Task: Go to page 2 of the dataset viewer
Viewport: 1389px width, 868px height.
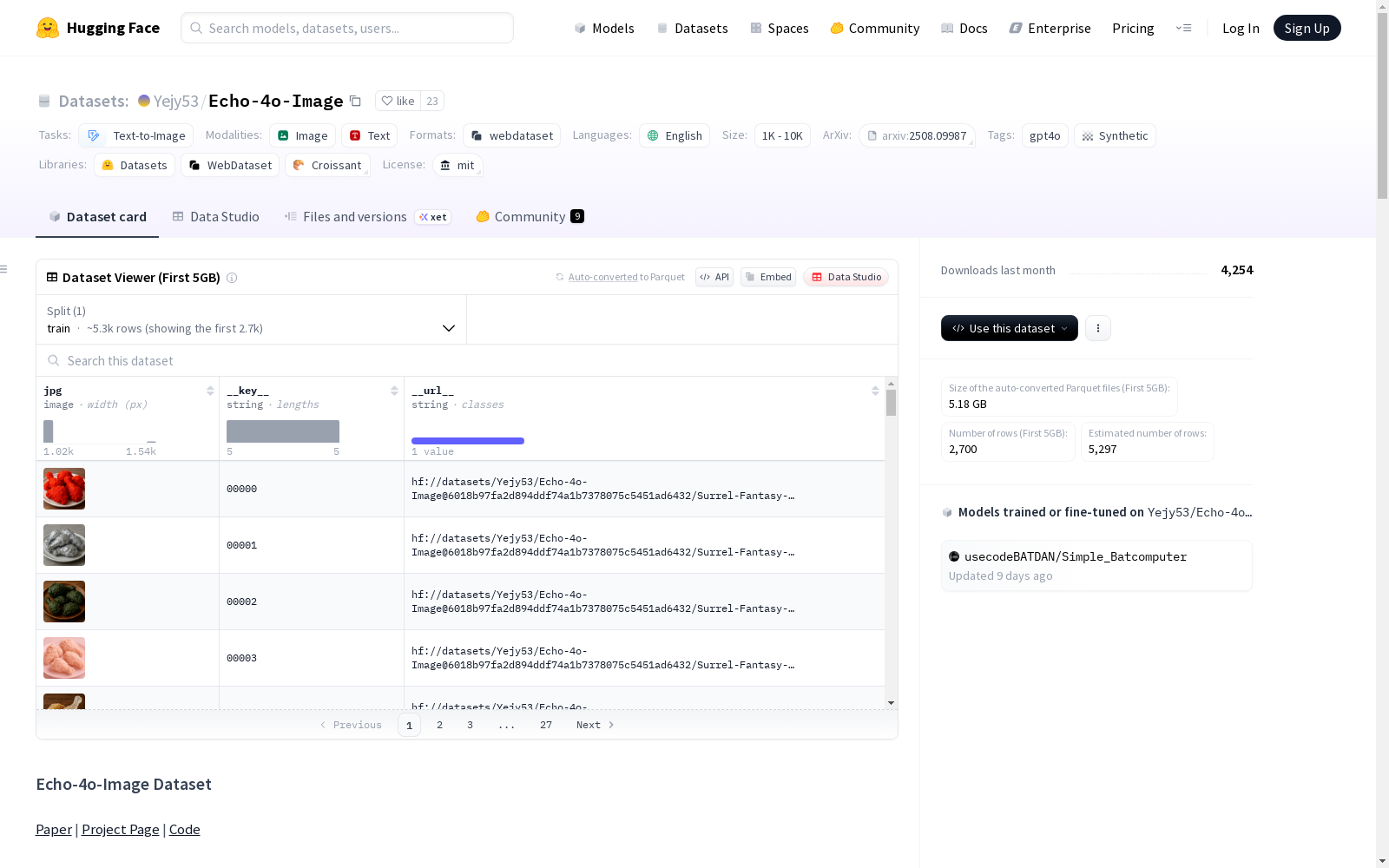Action: [440, 725]
